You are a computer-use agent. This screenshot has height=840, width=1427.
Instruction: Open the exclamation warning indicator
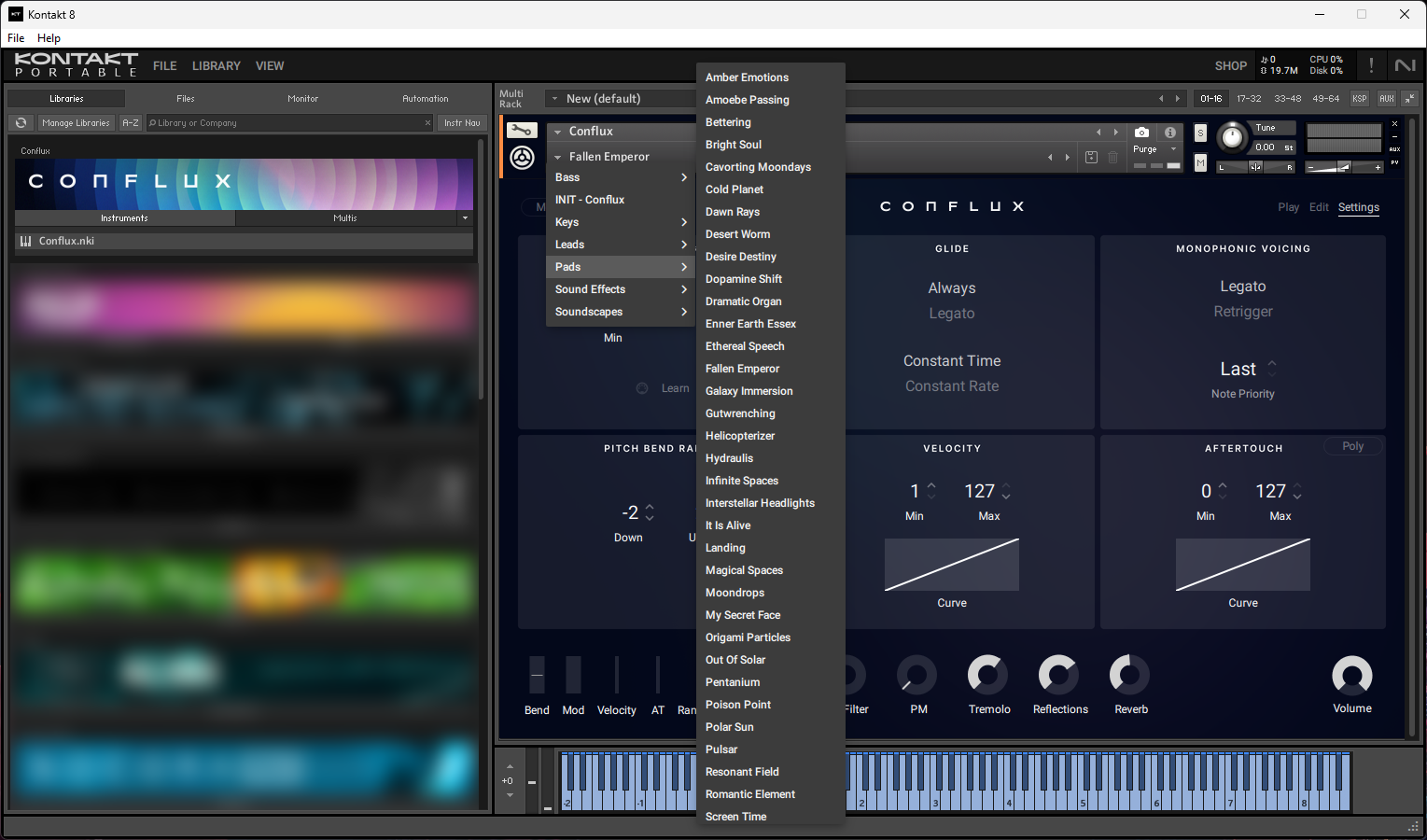1371,65
